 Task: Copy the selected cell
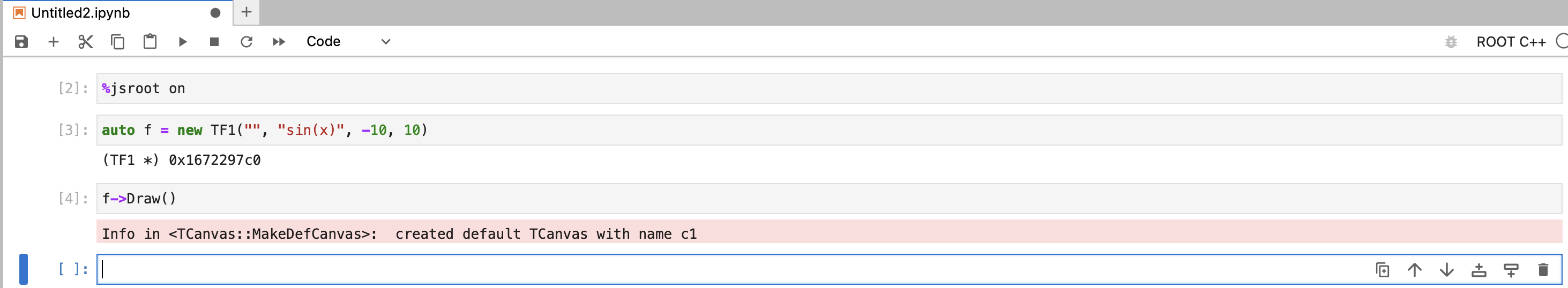point(117,41)
